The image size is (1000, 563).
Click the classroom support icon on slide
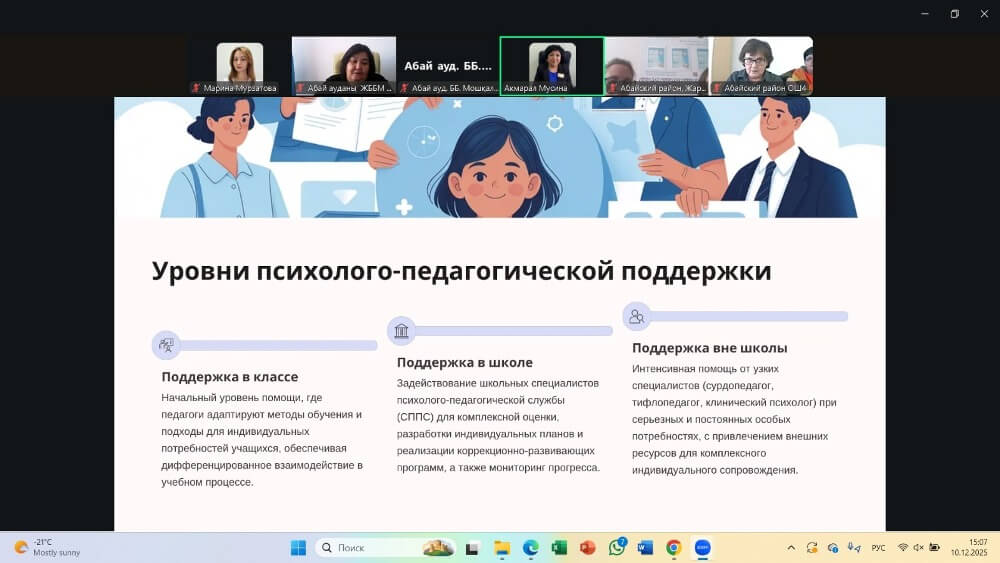pos(165,345)
